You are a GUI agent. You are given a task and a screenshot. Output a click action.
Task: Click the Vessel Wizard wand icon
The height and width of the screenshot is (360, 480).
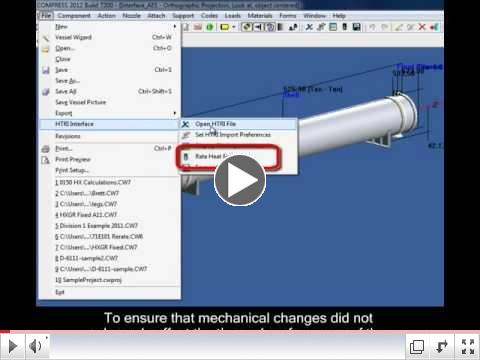46,38
